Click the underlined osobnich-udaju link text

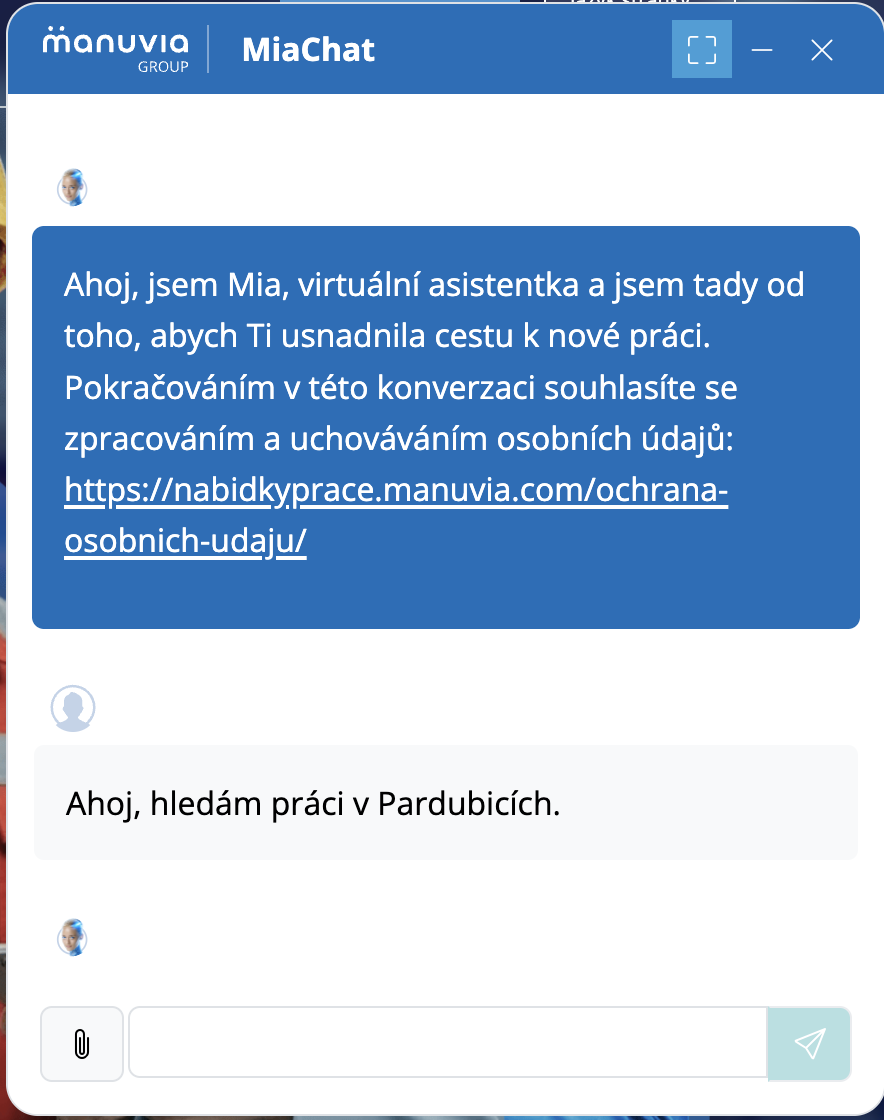185,541
